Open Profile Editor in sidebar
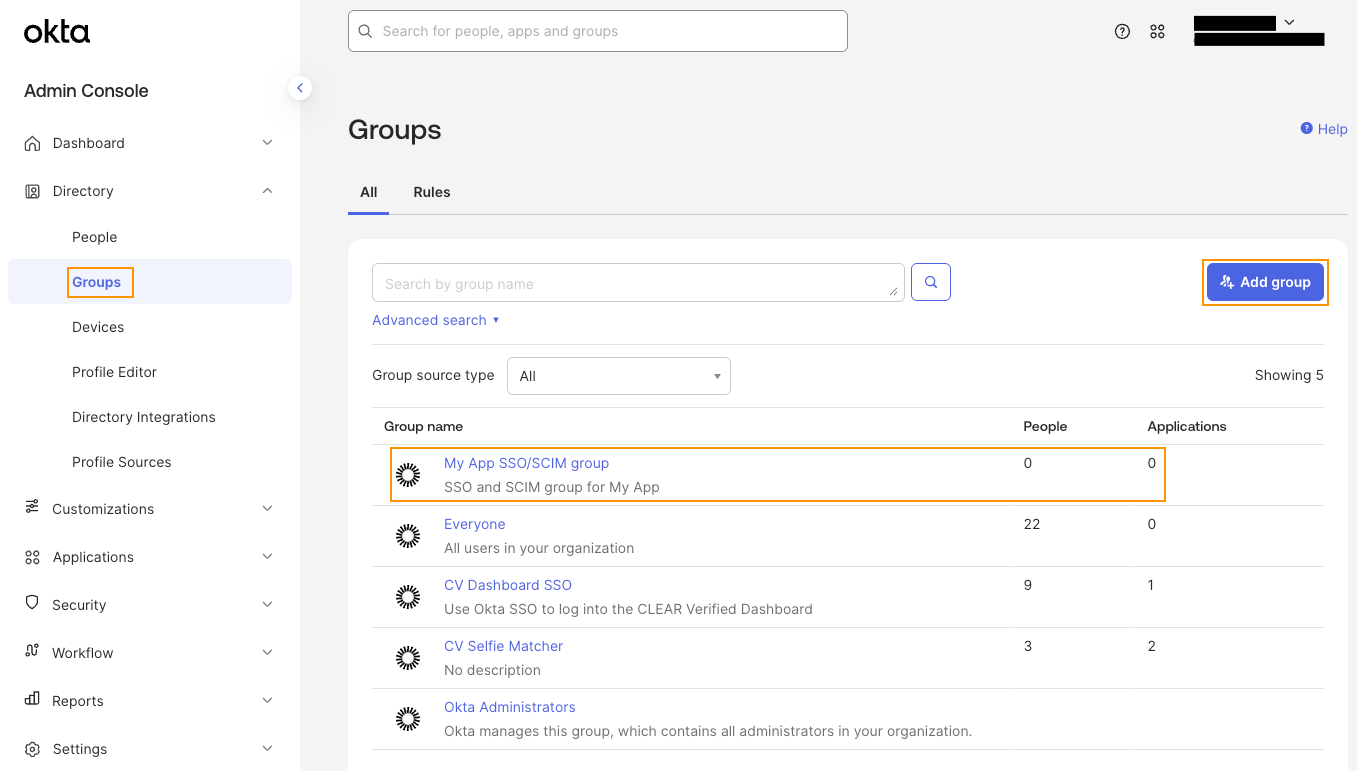Viewport: 1357px width, 771px height. 115,372
